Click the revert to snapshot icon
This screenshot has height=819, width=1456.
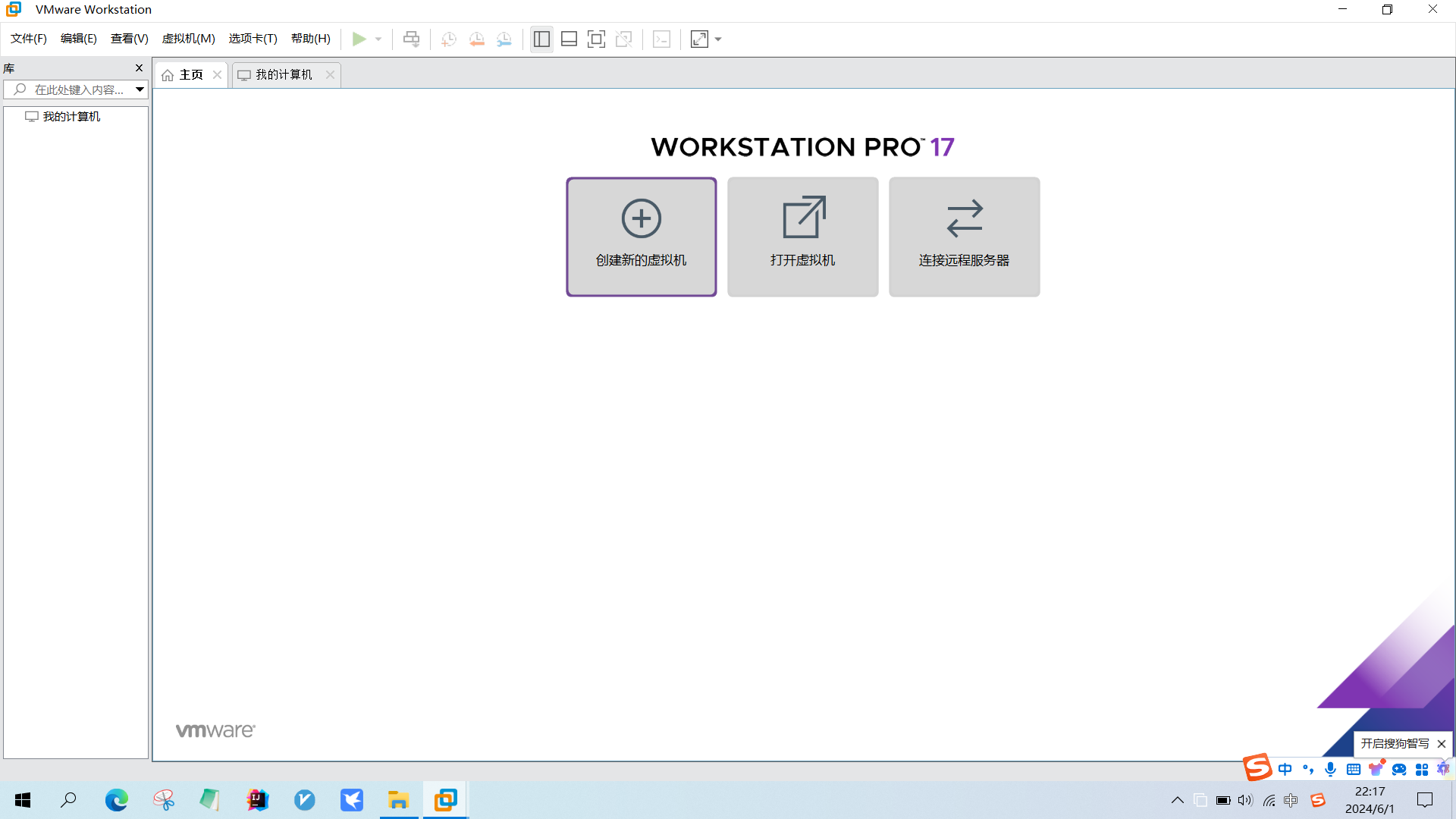pyautogui.click(x=476, y=39)
